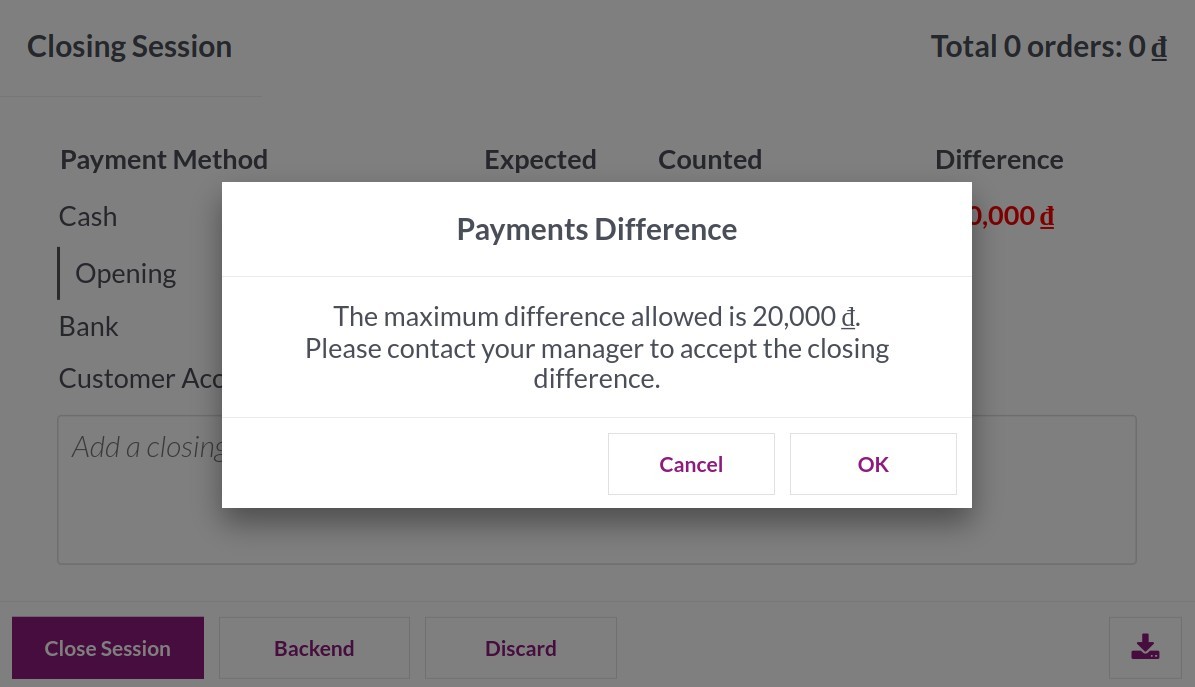The height and width of the screenshot is (687, 1195).
Task: Click the Close Session button
Action: [x=107, y=647]
